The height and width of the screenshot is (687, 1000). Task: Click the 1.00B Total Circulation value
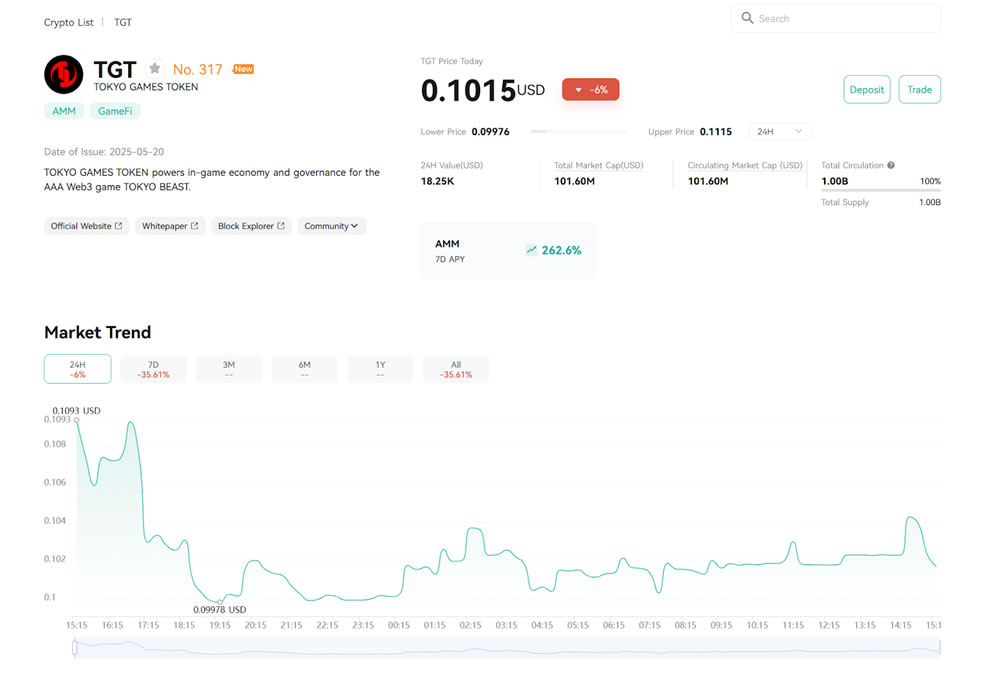coord(835,181)
